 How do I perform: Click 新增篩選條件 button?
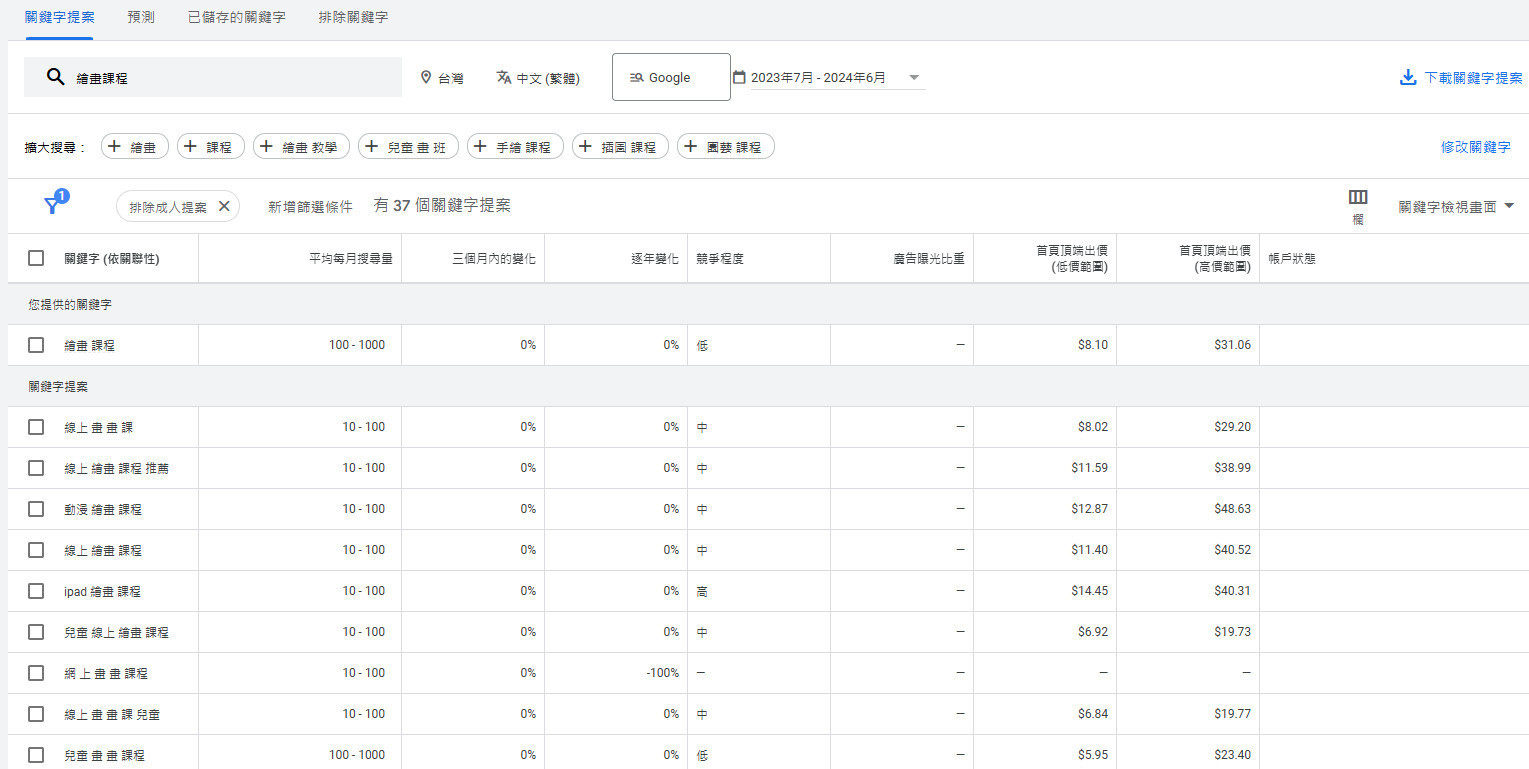click(x=310, y=207)
